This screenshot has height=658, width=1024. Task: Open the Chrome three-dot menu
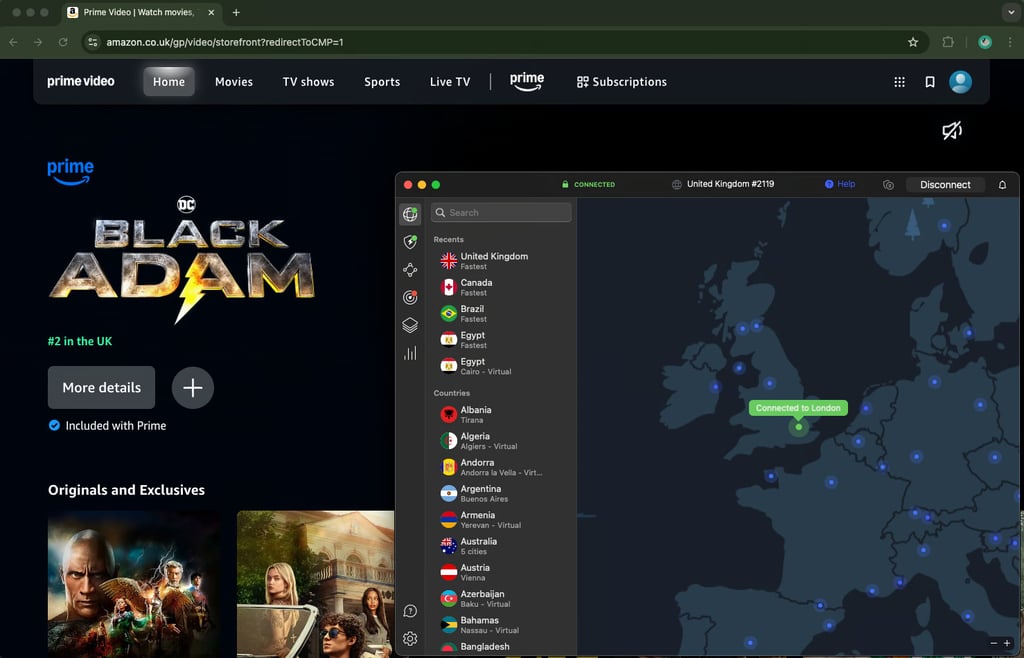coord(1010,42)
